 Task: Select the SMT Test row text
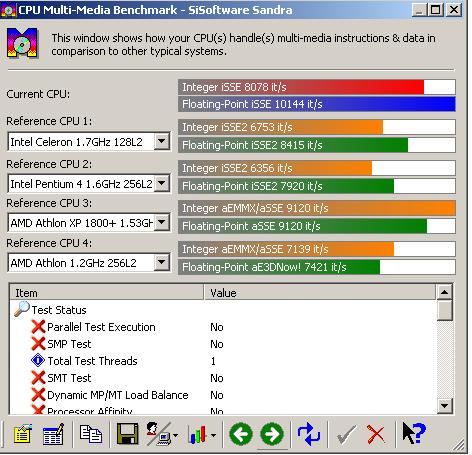coord(69,378)
